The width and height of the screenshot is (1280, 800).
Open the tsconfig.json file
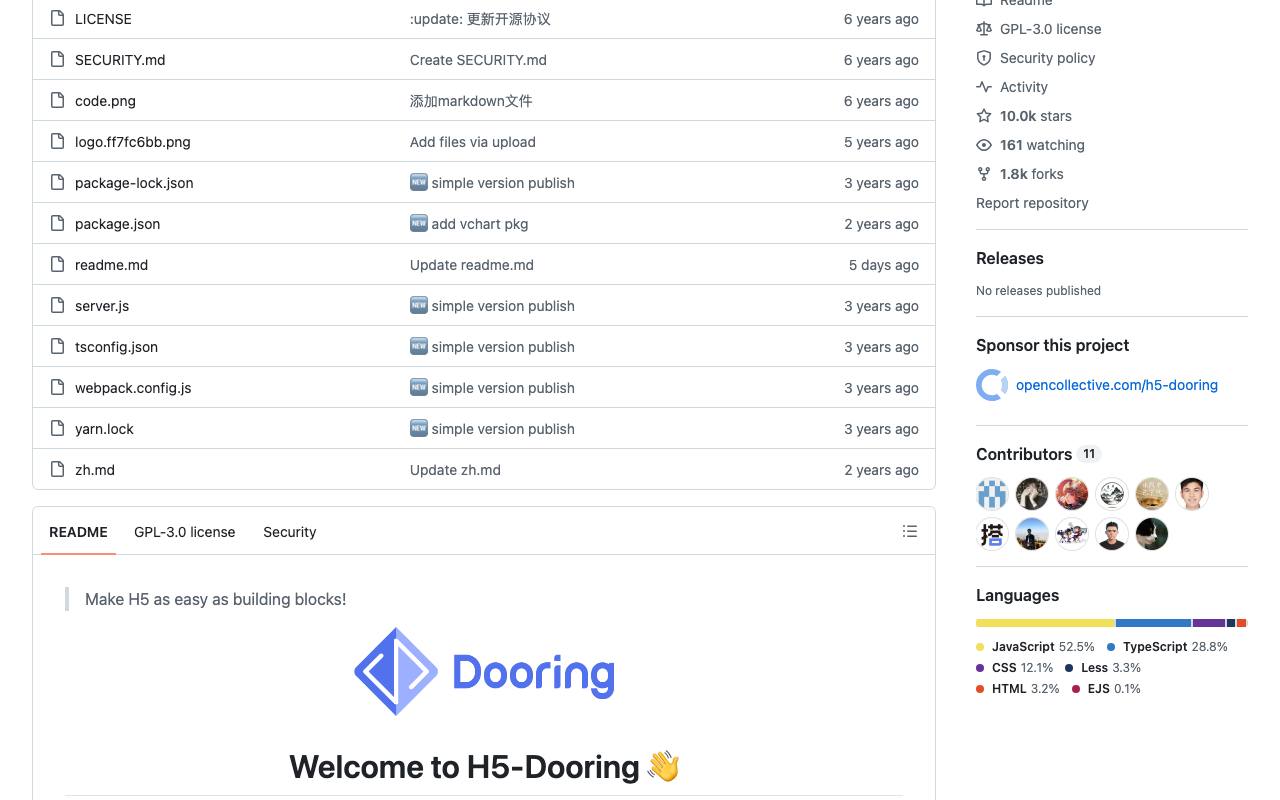point(116,347)
